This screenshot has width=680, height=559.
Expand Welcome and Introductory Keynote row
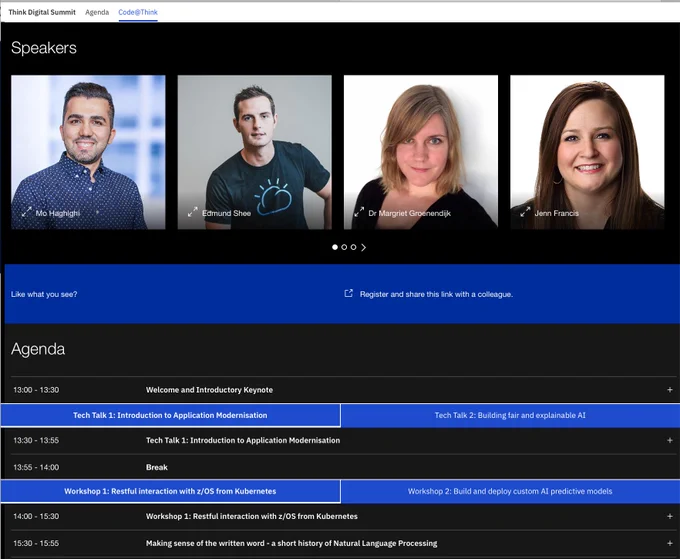[670, 390]
